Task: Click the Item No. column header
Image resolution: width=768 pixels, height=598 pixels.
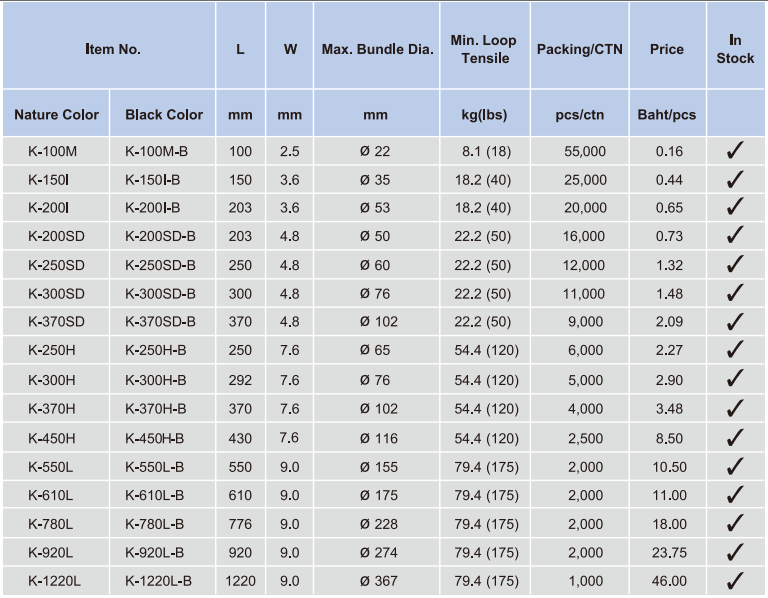Action: coord(113,49)
